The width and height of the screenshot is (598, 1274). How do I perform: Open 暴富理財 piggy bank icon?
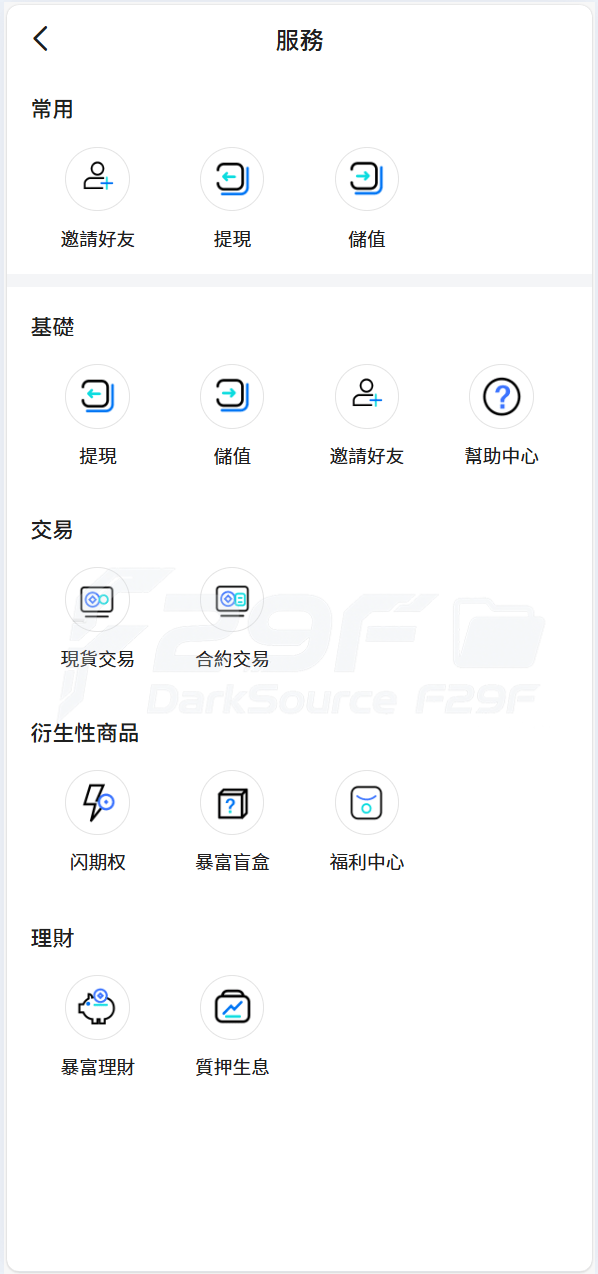pos(97,1007)
